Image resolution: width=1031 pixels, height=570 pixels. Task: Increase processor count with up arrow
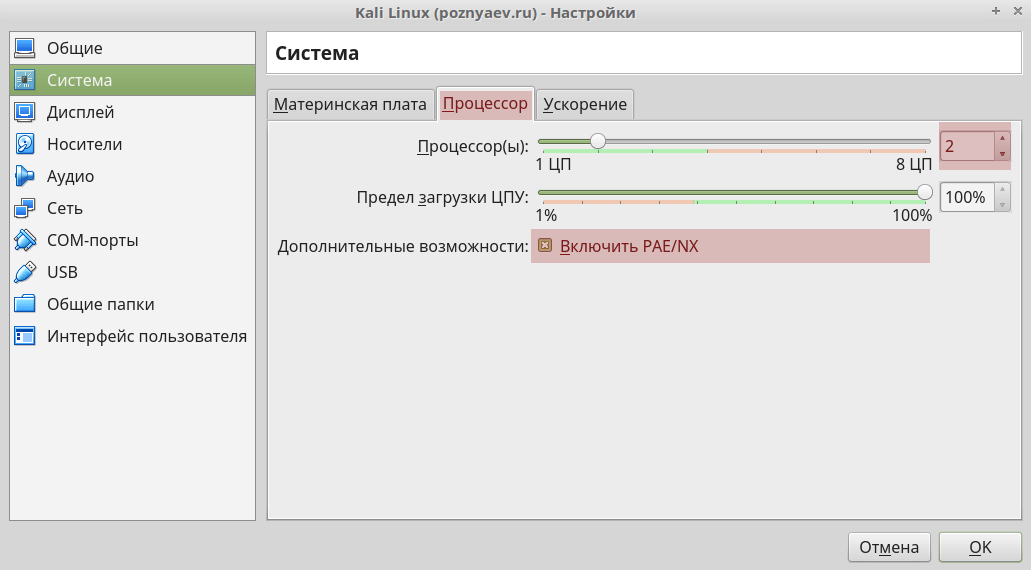(x=1002, y=139)
